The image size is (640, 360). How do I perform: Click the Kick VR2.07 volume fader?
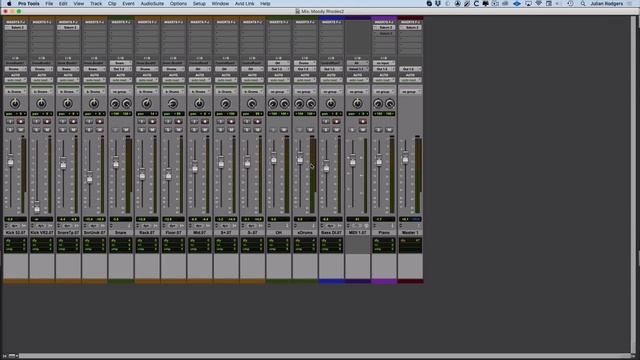point(37,207)
